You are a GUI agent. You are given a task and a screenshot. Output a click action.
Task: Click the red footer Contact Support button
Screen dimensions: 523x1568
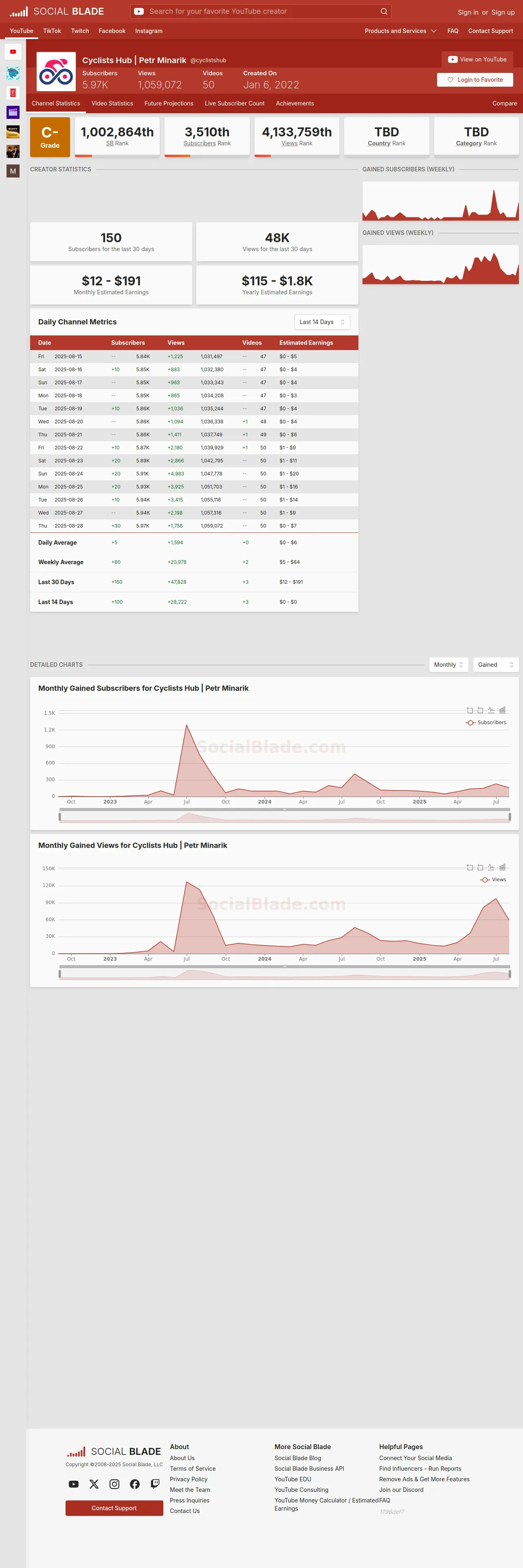click(x=114, y=1508)
